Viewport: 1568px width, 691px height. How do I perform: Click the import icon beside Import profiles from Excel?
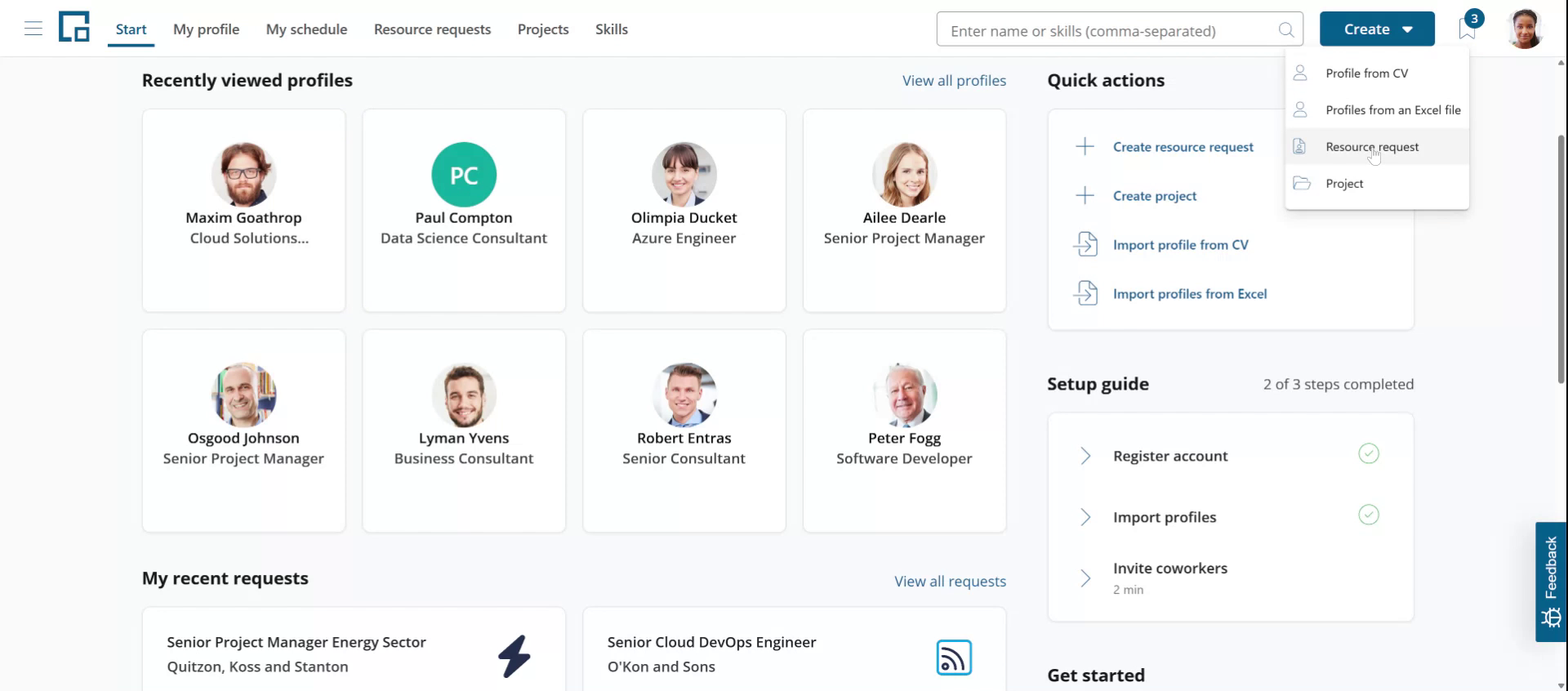point(1085,292)
